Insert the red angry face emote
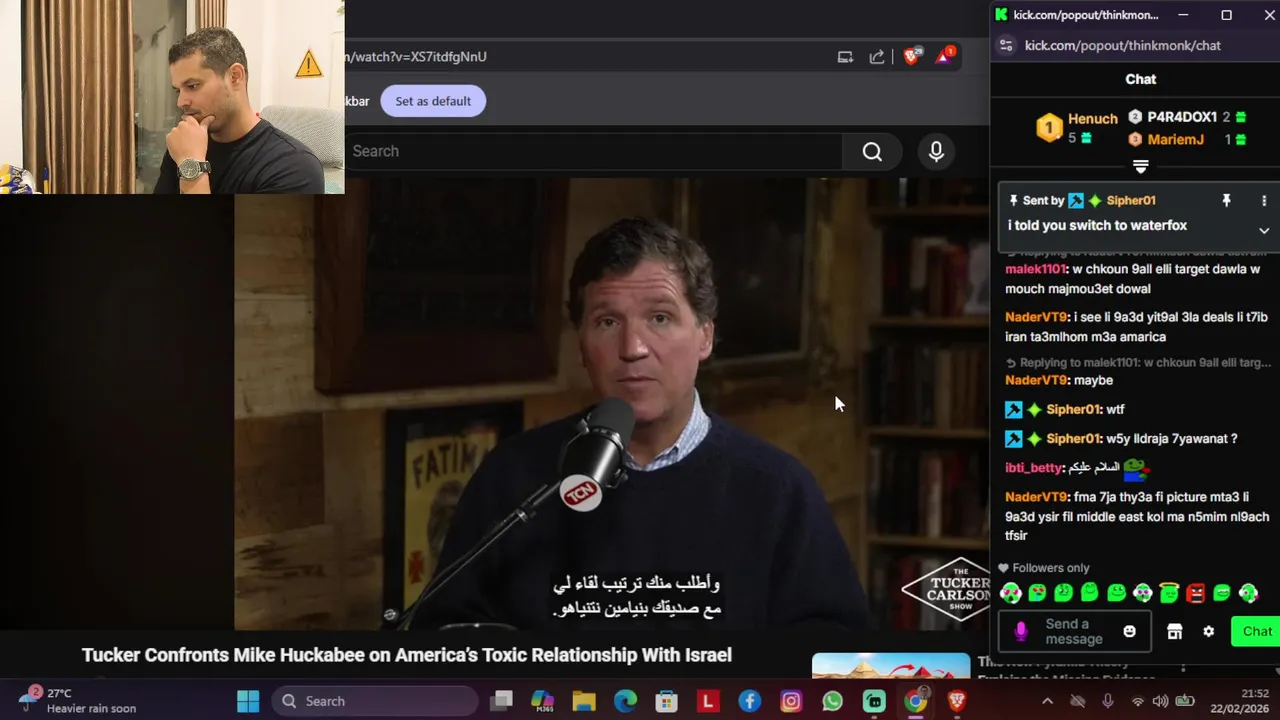1280x720 pixels. pos(1195,593)
